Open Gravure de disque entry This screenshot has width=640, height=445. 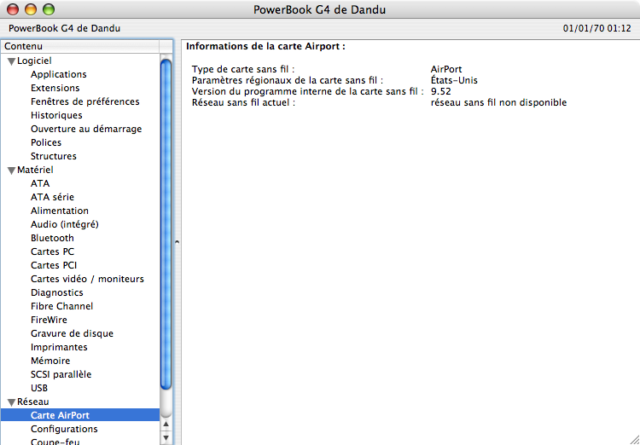(x=72, y=333)
